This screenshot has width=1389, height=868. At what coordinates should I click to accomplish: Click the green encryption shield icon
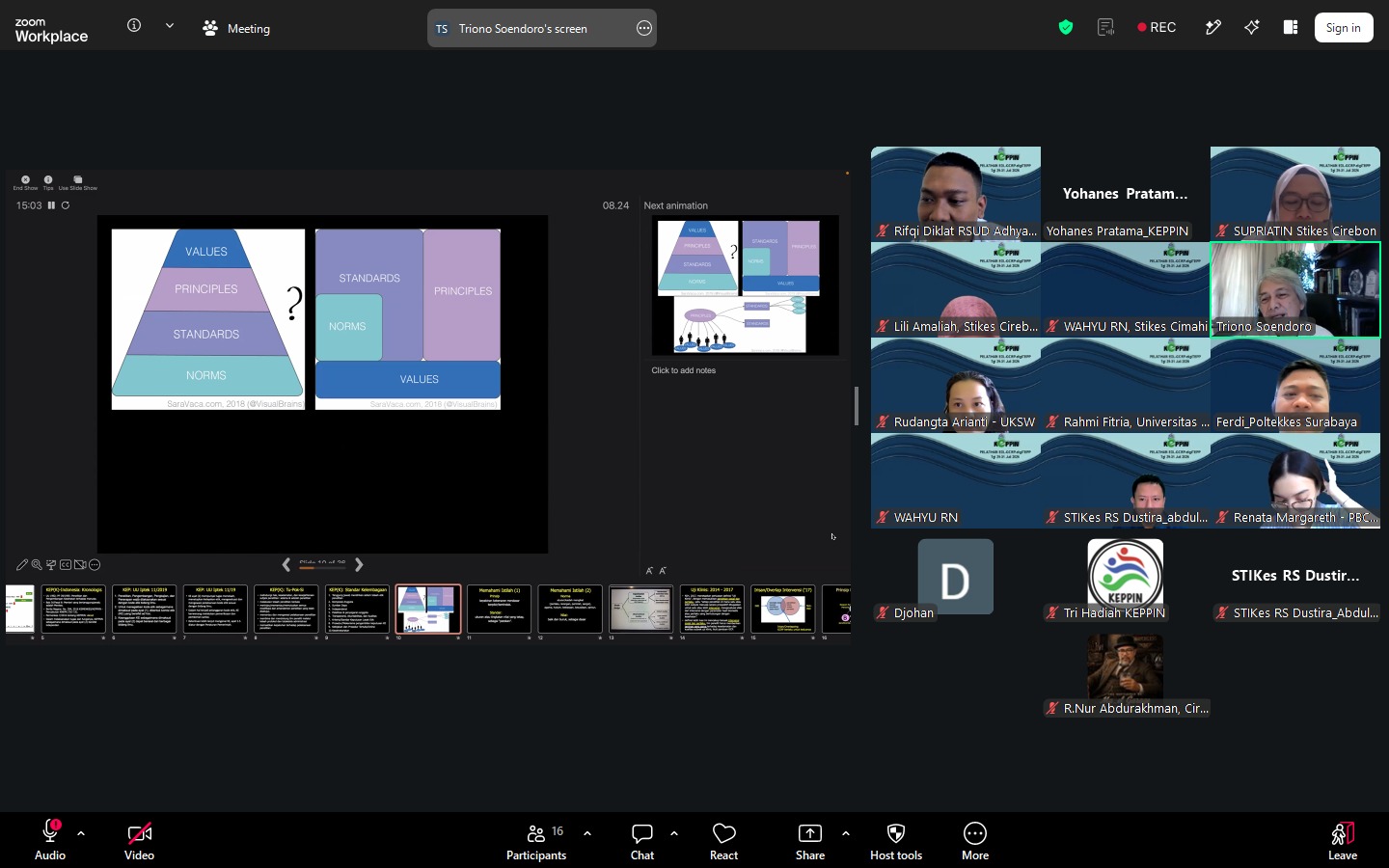coord(1066,27)
